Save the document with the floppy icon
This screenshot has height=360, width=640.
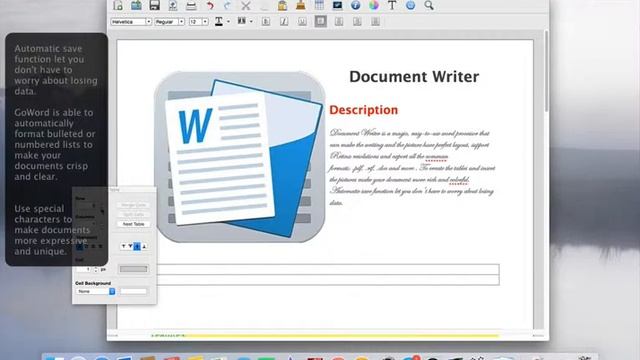pyautogui.click(x=154, y=5)
